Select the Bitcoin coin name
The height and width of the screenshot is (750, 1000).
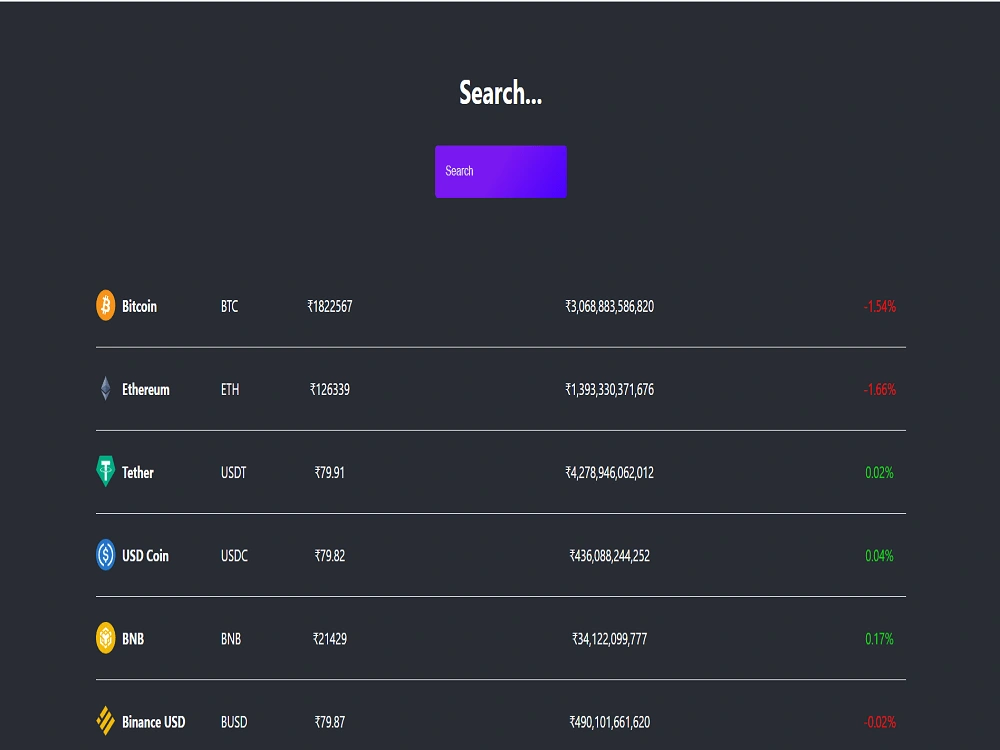click(x=139, y=306)
